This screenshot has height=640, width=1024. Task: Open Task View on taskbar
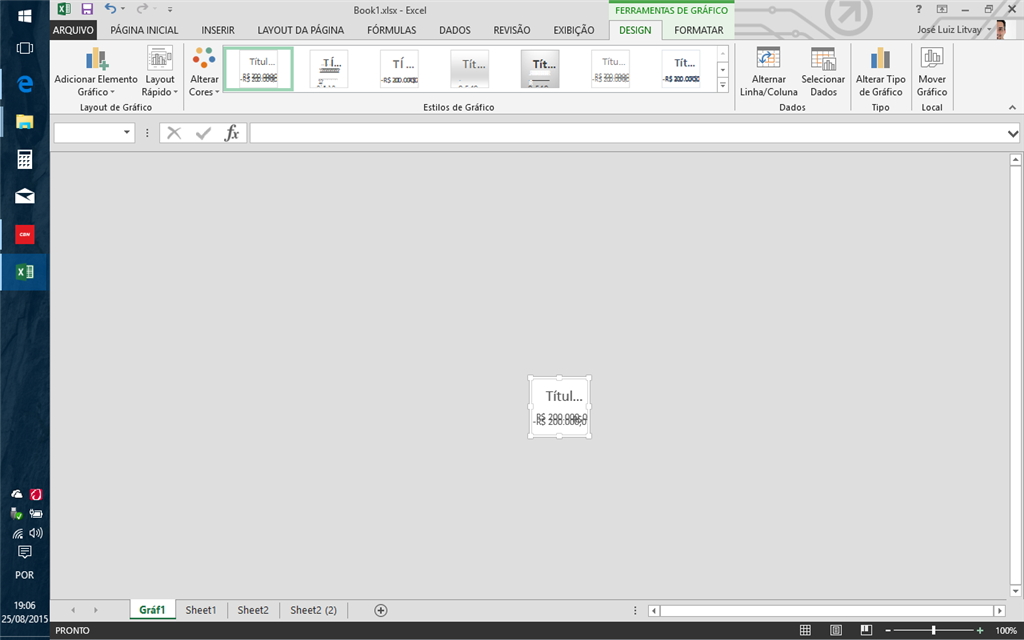[25, 48]
